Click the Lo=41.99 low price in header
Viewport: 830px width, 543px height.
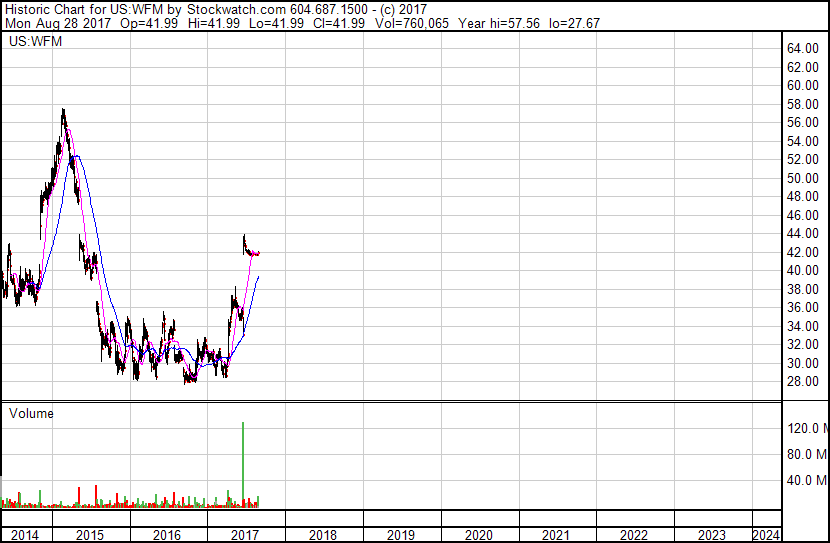(276, 23)
